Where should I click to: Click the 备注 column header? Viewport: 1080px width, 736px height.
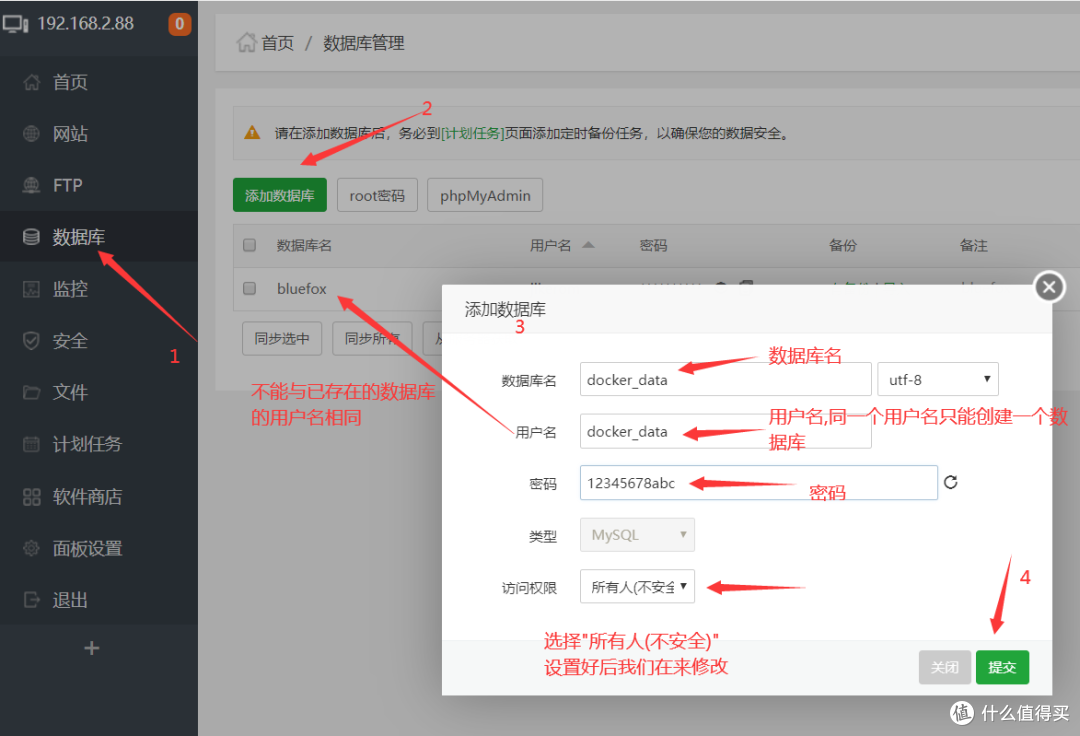click(x=973, y=245)
